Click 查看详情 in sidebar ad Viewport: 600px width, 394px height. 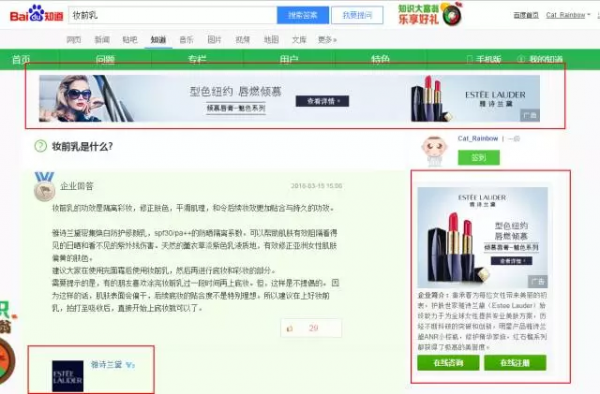point(511,261)
